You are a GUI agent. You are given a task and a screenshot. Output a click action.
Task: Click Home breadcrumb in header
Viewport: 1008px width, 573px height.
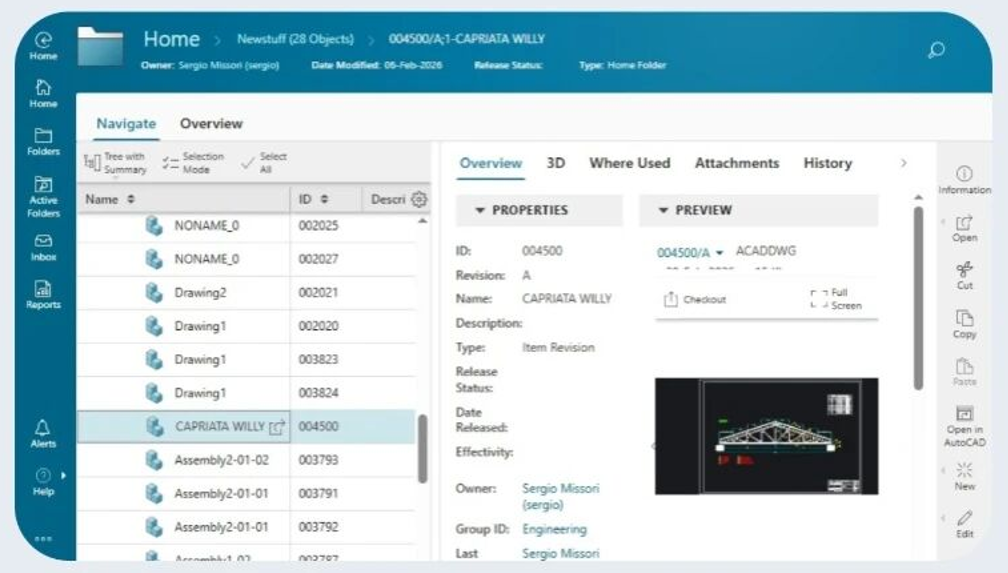pyautogui.click(x=171, y=39)
